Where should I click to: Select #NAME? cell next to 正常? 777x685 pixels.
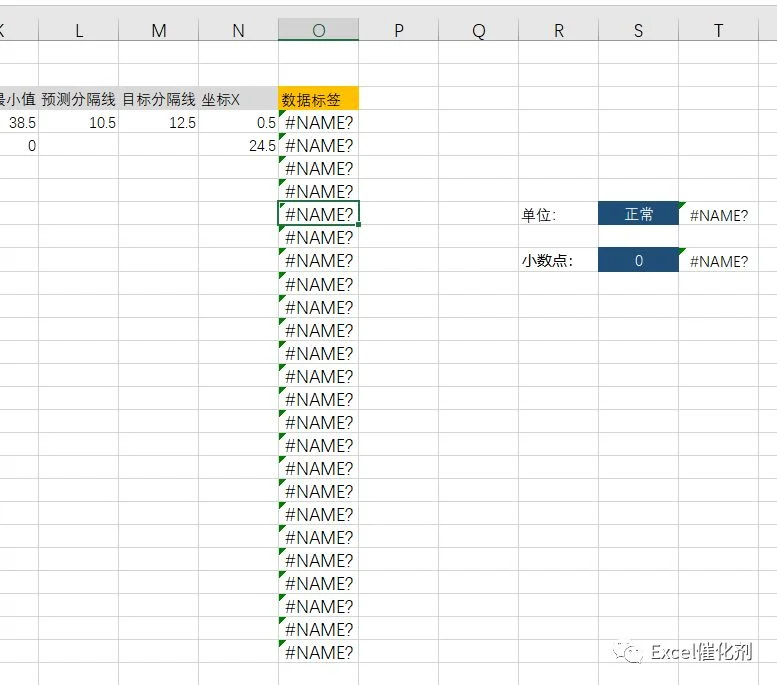(x=719, y=215)
